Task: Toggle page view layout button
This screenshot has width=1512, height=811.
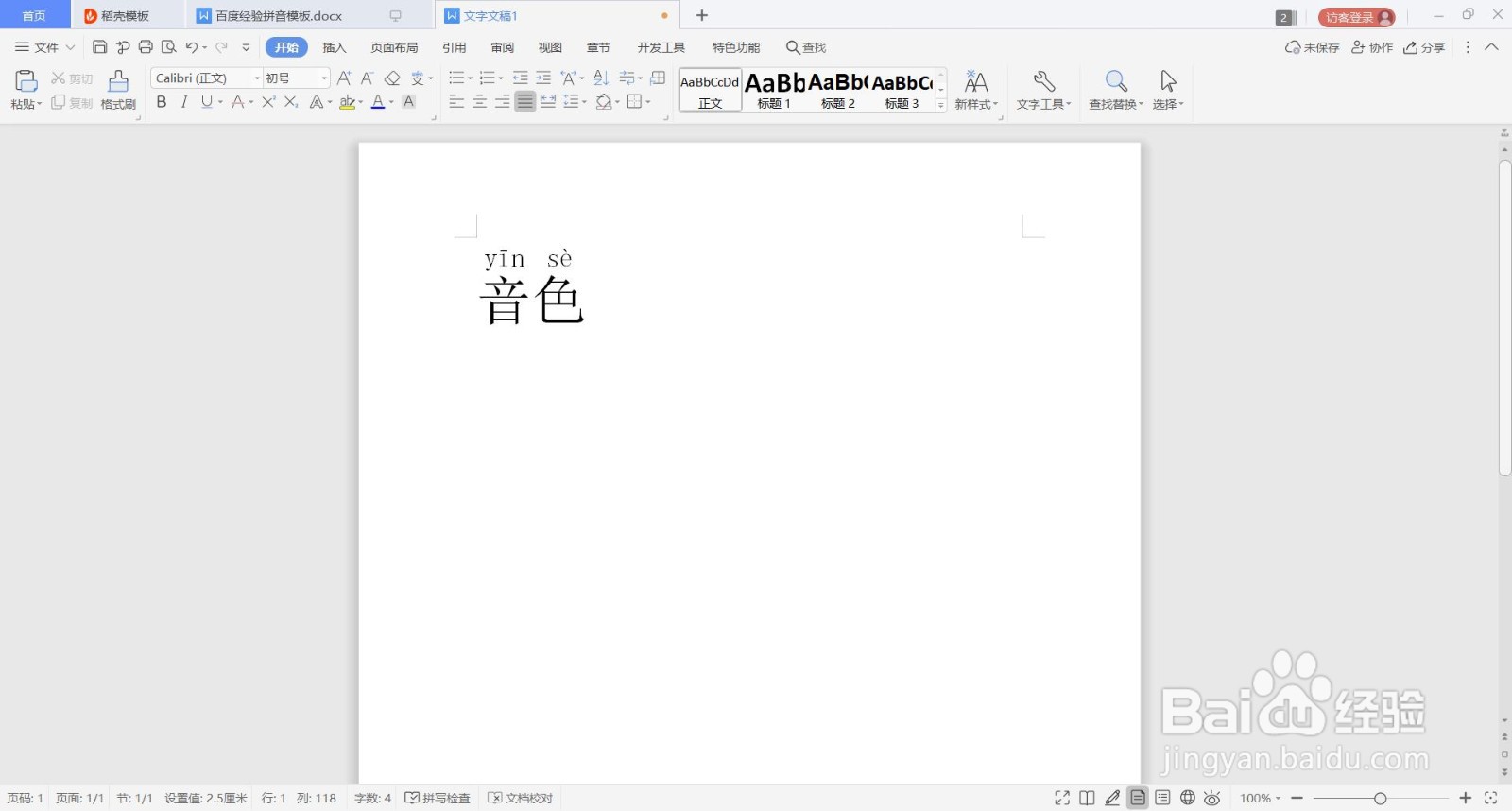Action: (x=1138, y=798)
